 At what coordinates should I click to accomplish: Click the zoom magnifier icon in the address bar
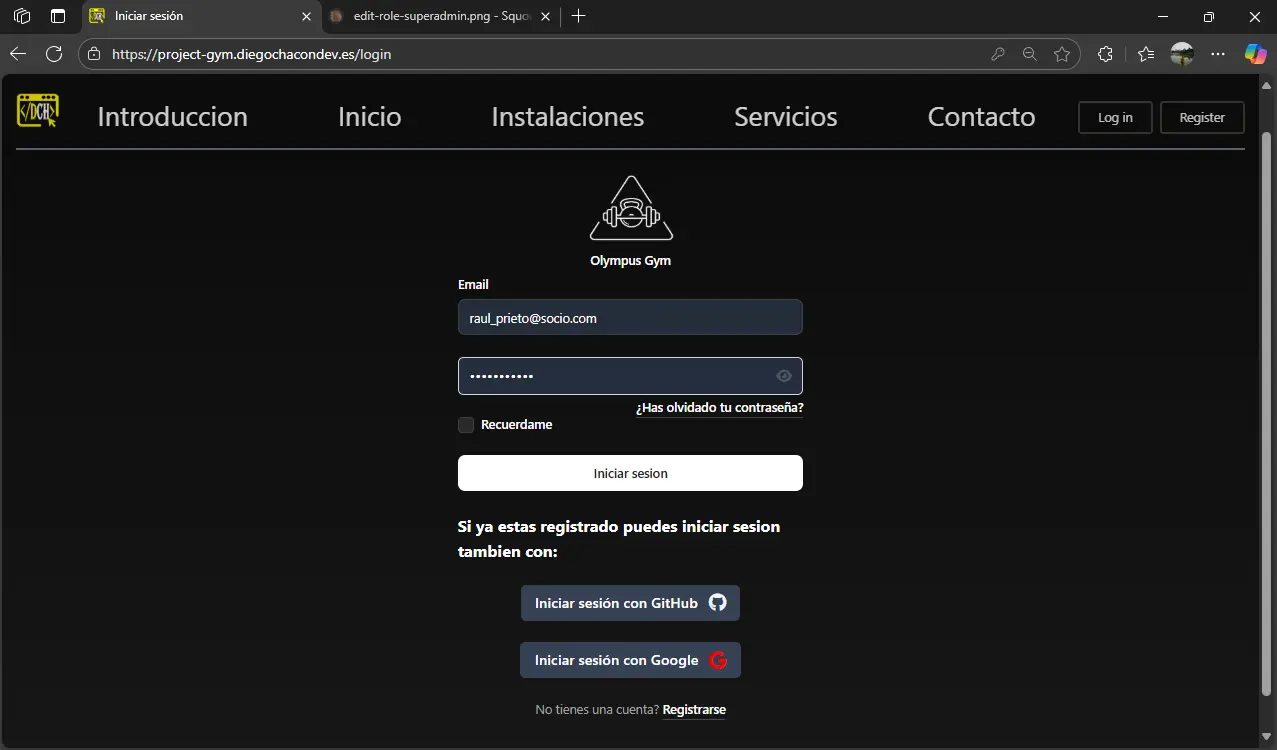(1030, 54)
